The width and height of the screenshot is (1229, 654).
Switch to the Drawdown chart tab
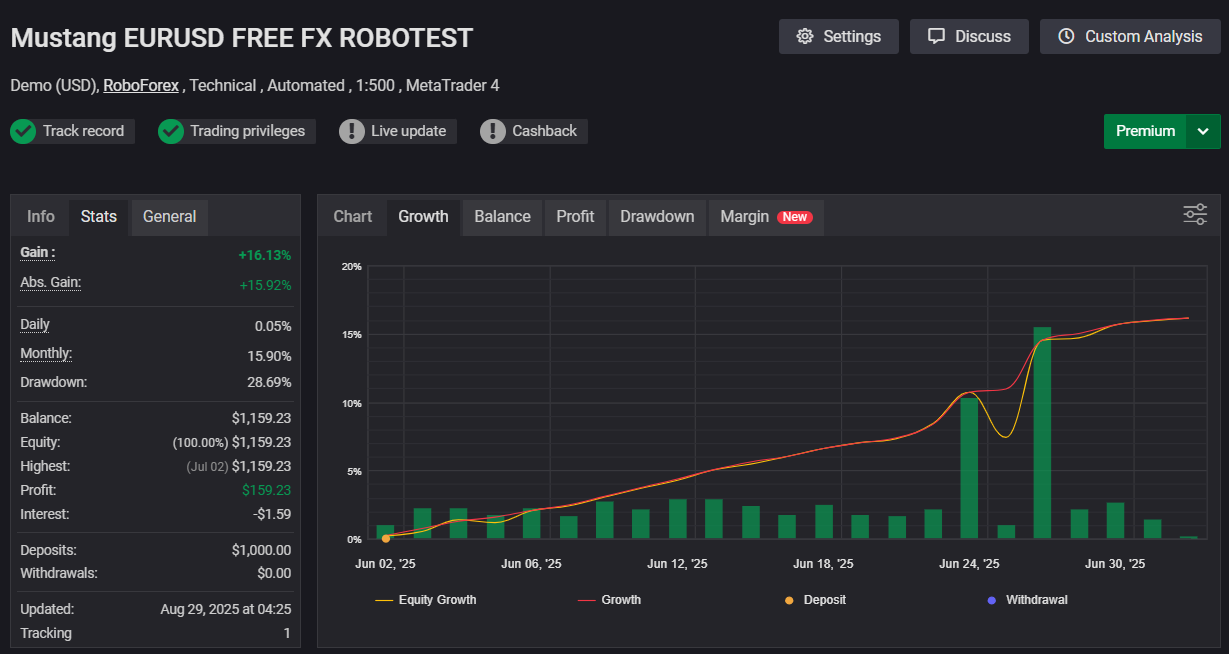[656, 217]
